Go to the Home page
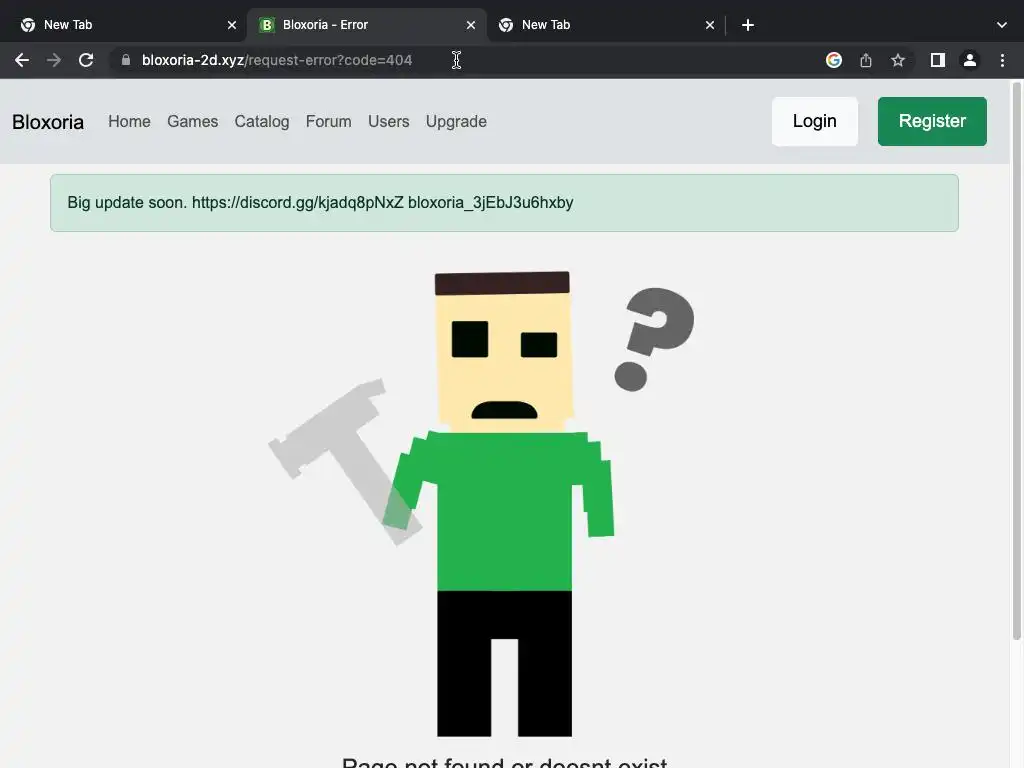1024x768 pixels. 129,121
